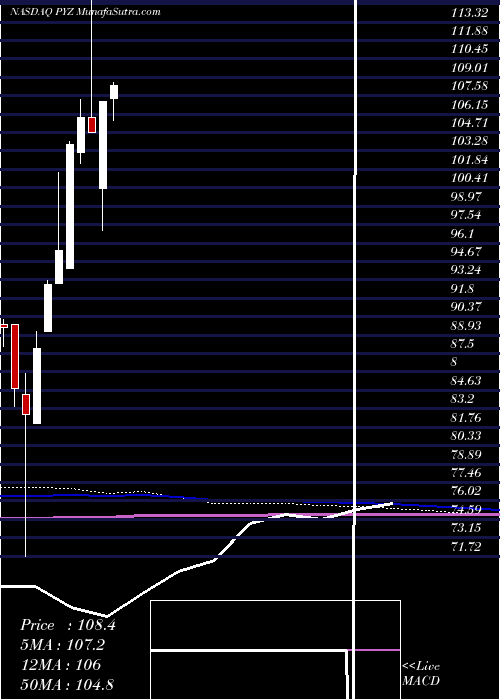The width and height of the screenshot is (500, 700).
Task: Select the 110.45 price axis label
Action: tap(470, 49)
